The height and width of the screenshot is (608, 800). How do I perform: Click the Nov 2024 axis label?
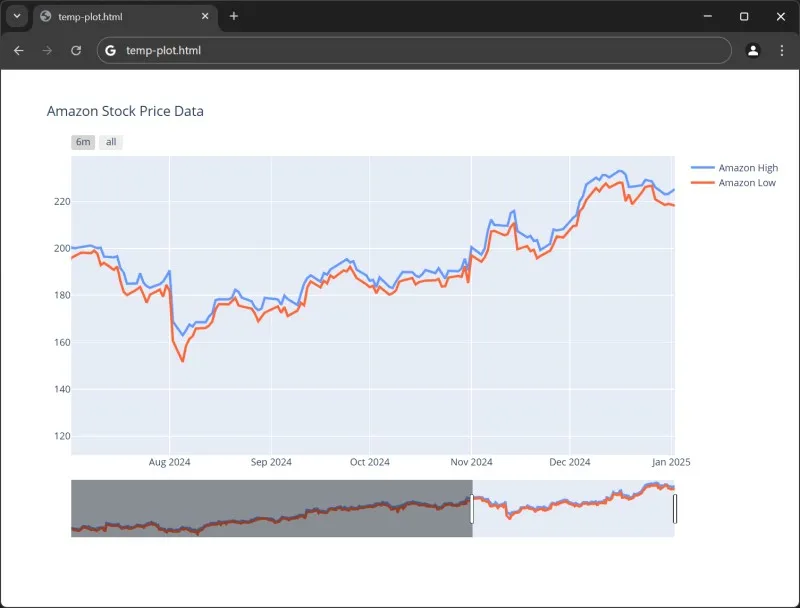[471, 462]
